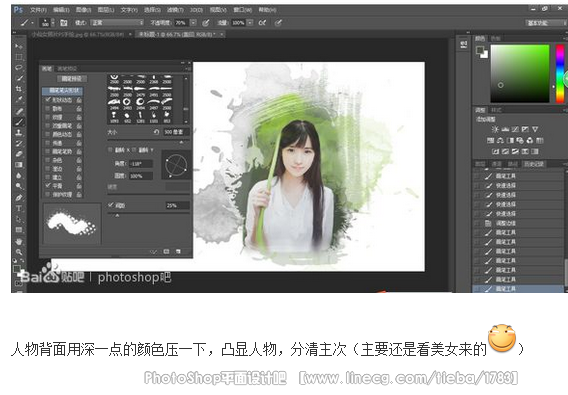The width and height of the screenshot is (568, 395).
Task: Add a Color Balance adjustment (scales icon)
Action: [501, 140]
